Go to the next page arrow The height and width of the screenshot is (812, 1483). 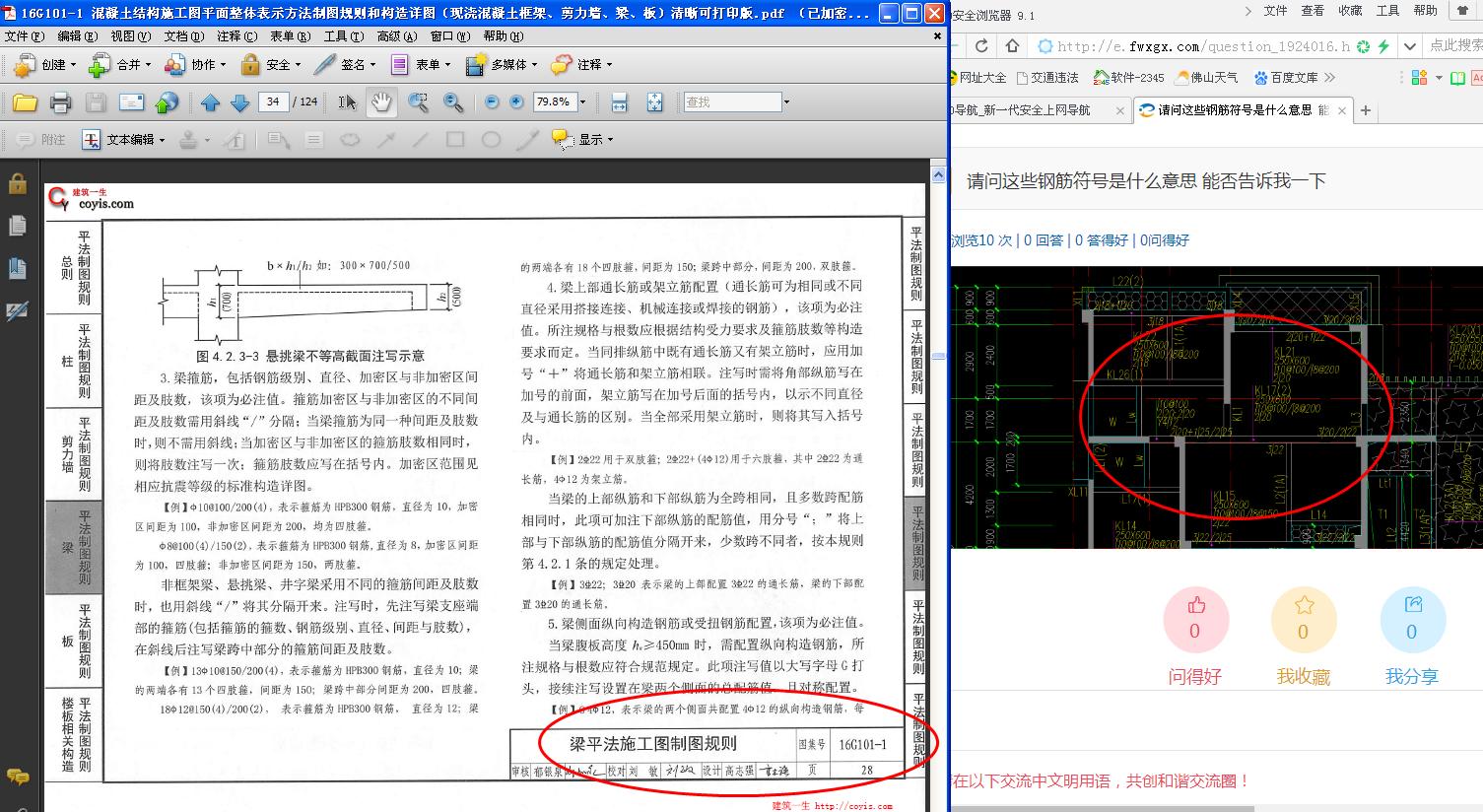(x=239, y=102)
